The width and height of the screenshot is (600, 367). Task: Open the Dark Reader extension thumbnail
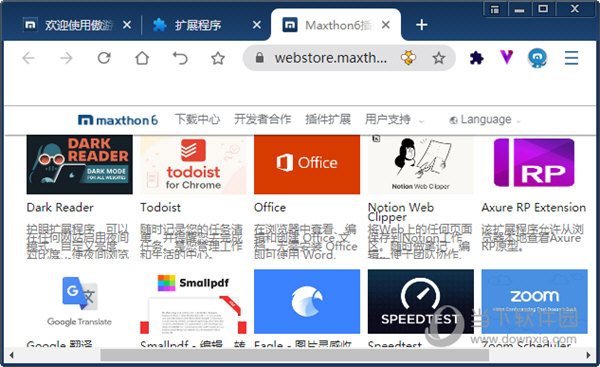[80, 165]
